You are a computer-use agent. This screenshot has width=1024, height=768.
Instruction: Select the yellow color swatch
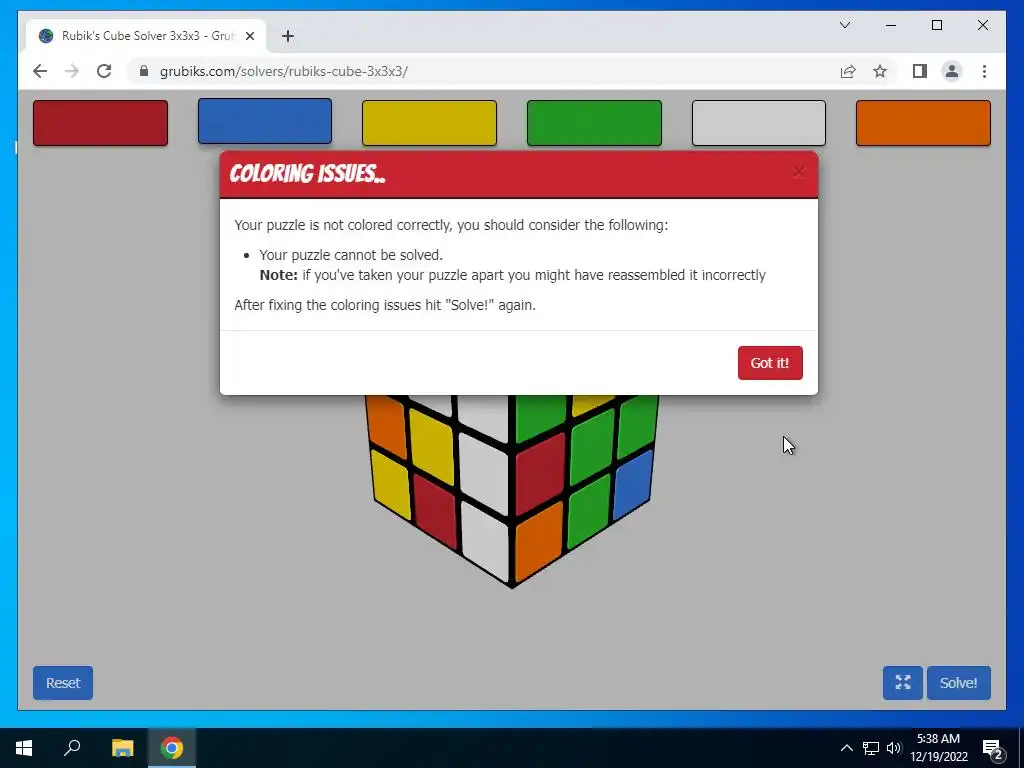point(430,123)
